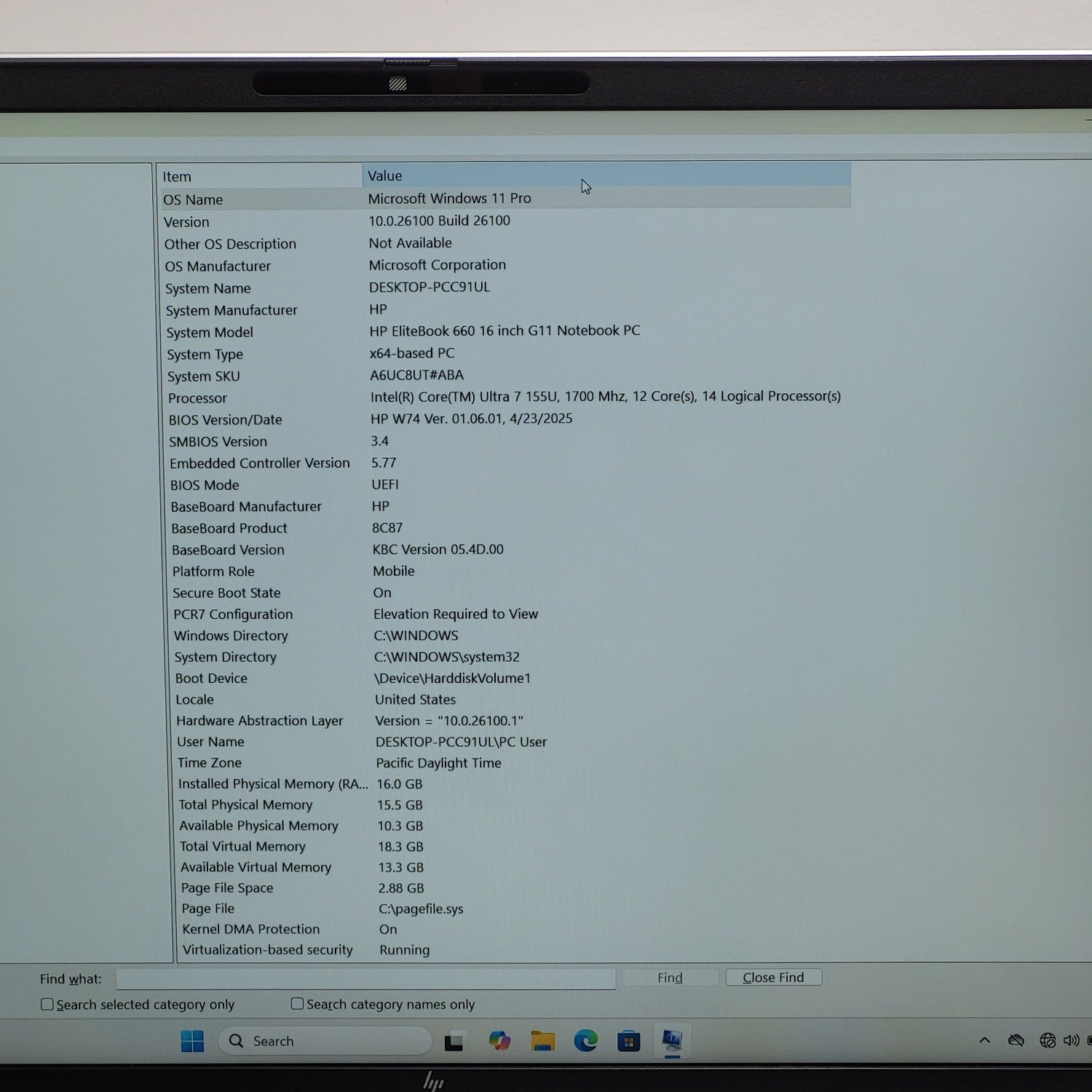Click the volume speaker tray icon

coord(1071,1040)
